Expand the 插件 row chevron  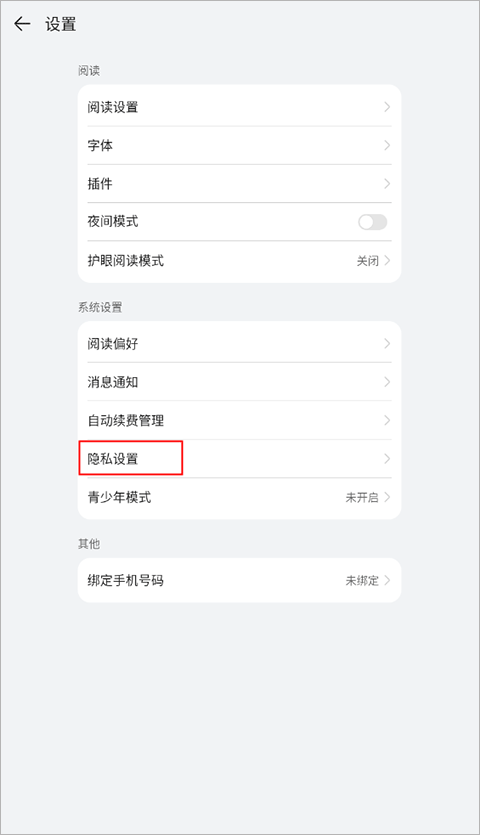387,184
